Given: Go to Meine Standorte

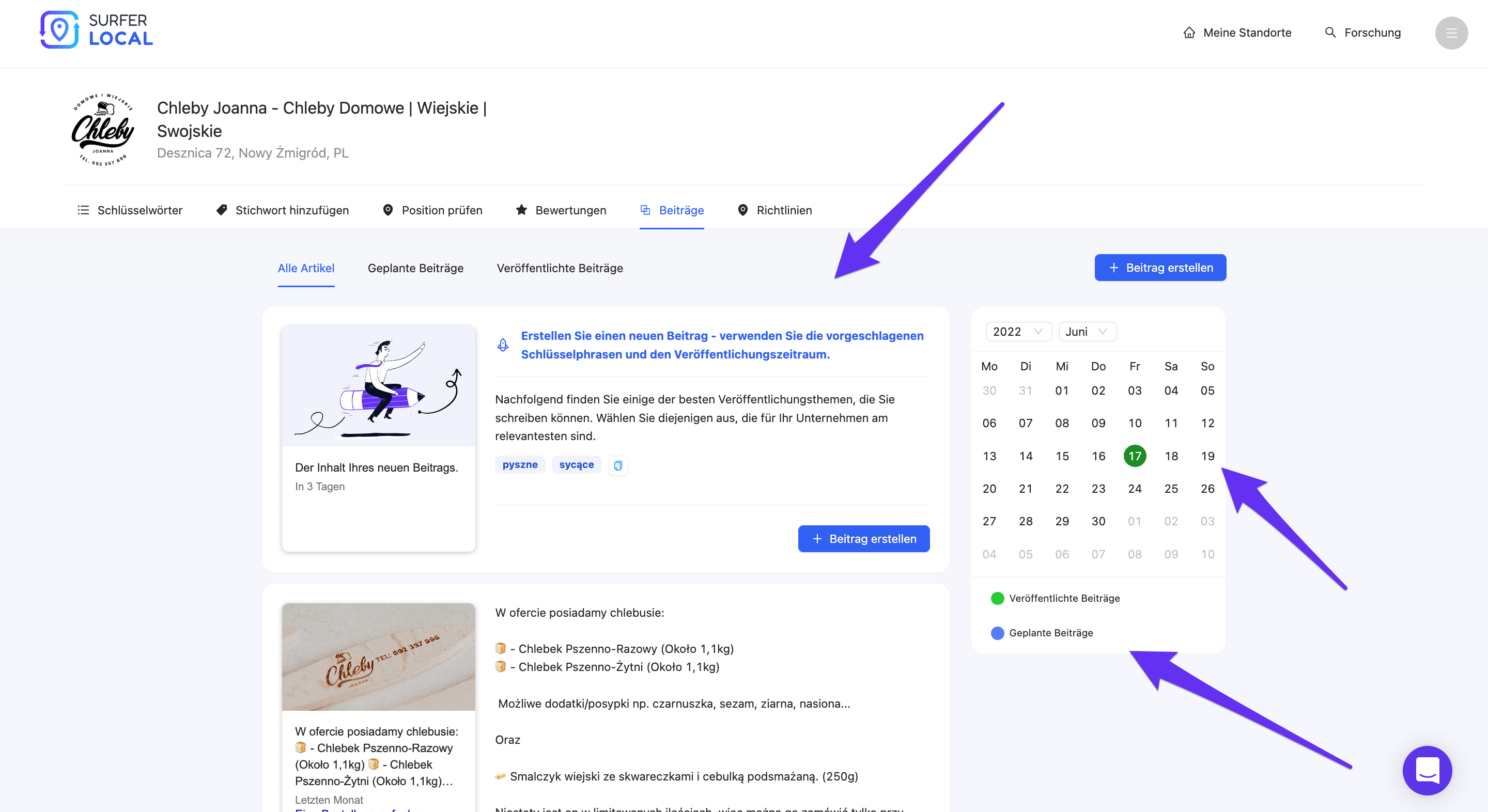Looking at the screenshot, I should coord(1236,33).
